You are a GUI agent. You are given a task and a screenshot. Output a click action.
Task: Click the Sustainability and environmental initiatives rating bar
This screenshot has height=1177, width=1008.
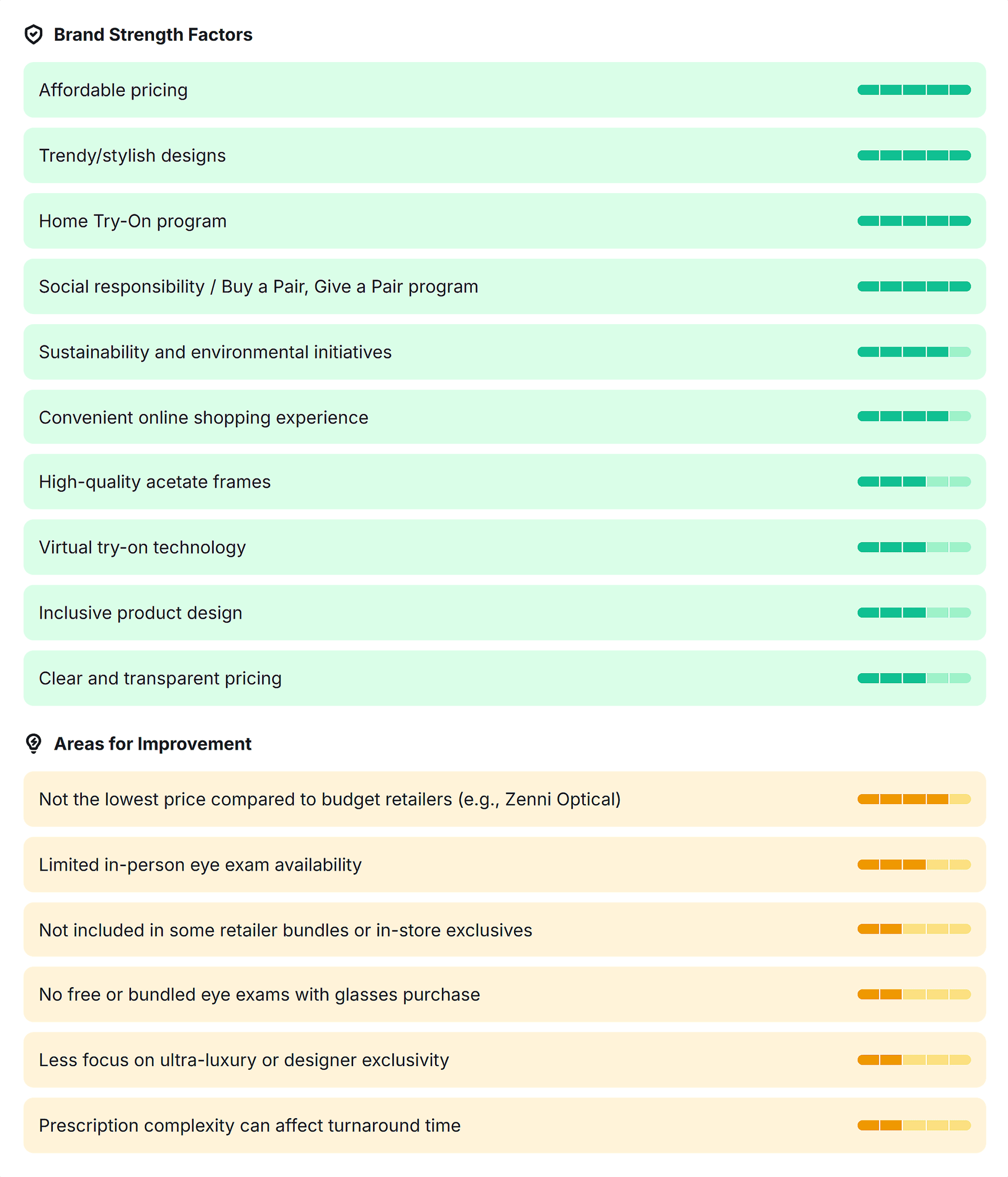pos(913,352)
